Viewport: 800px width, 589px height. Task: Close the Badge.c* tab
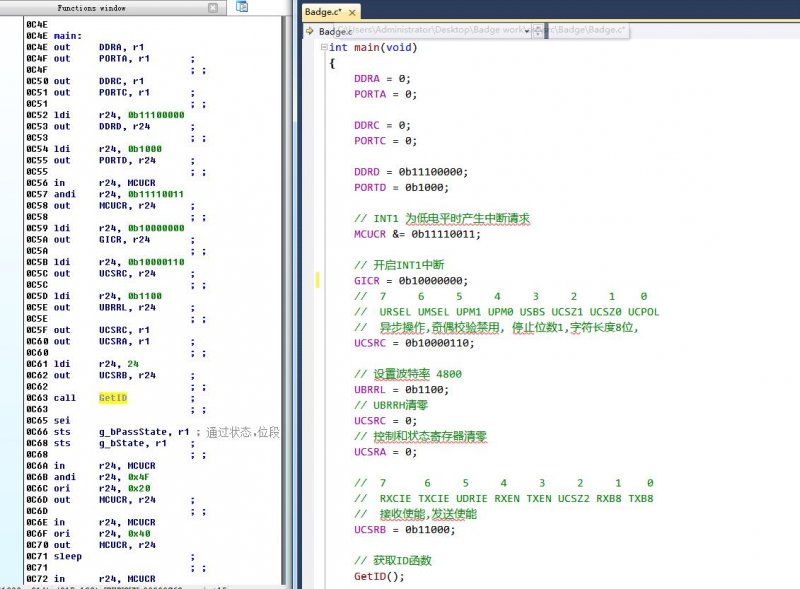click(352, 12)
